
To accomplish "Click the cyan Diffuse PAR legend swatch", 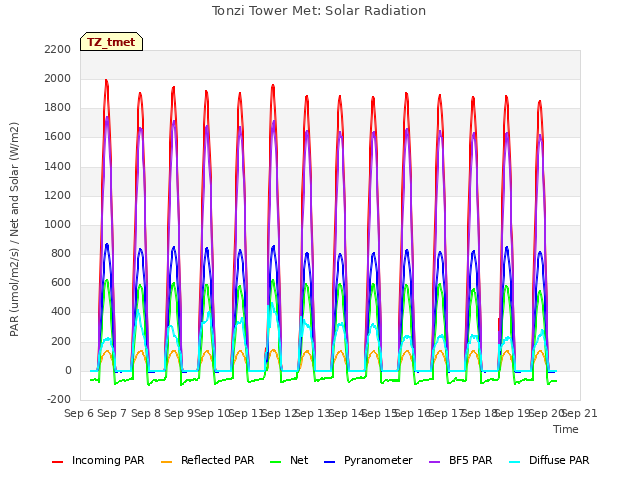I will click(515, 462).
